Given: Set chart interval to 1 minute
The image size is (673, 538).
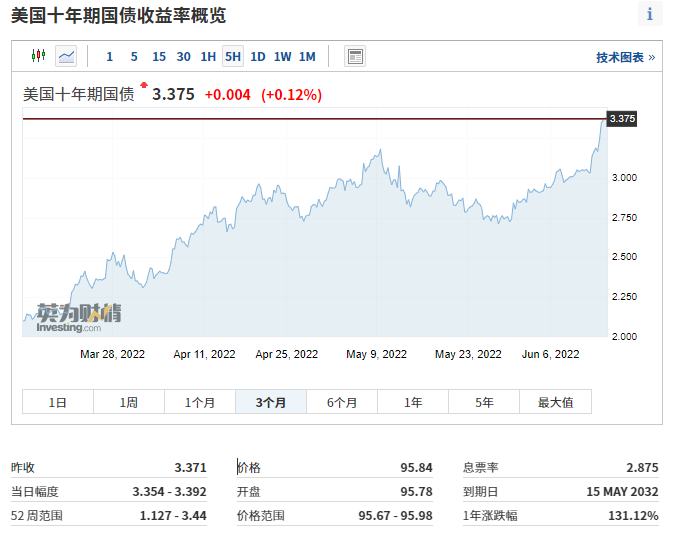Looking at the screenshot, I should 110,57.
